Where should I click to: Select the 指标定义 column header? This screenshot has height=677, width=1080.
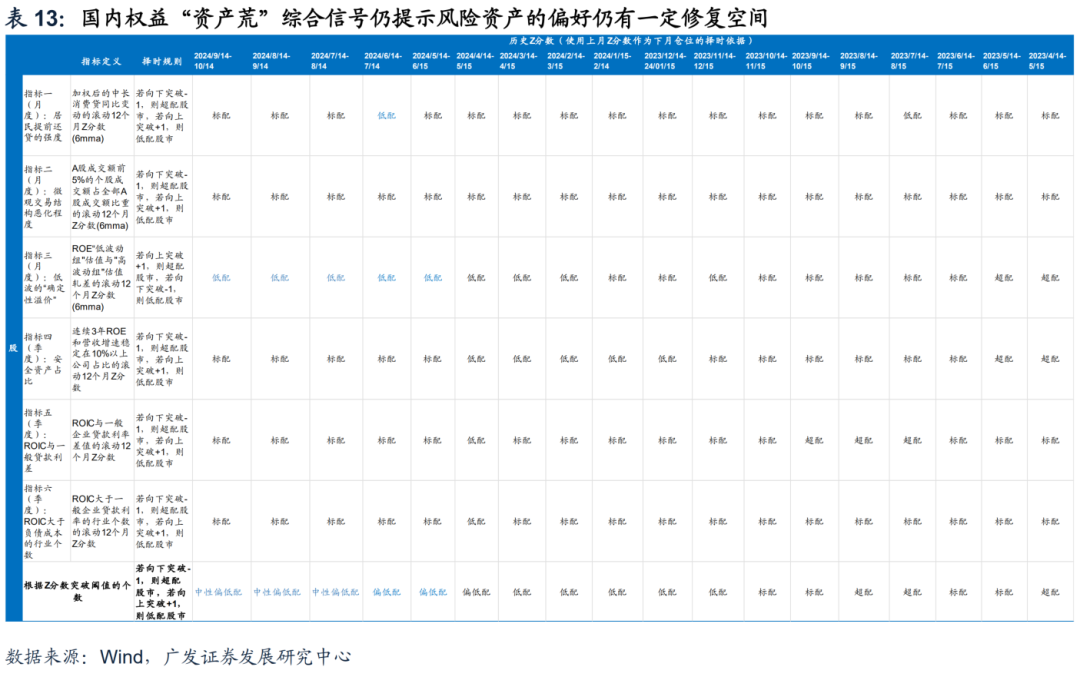101,61
